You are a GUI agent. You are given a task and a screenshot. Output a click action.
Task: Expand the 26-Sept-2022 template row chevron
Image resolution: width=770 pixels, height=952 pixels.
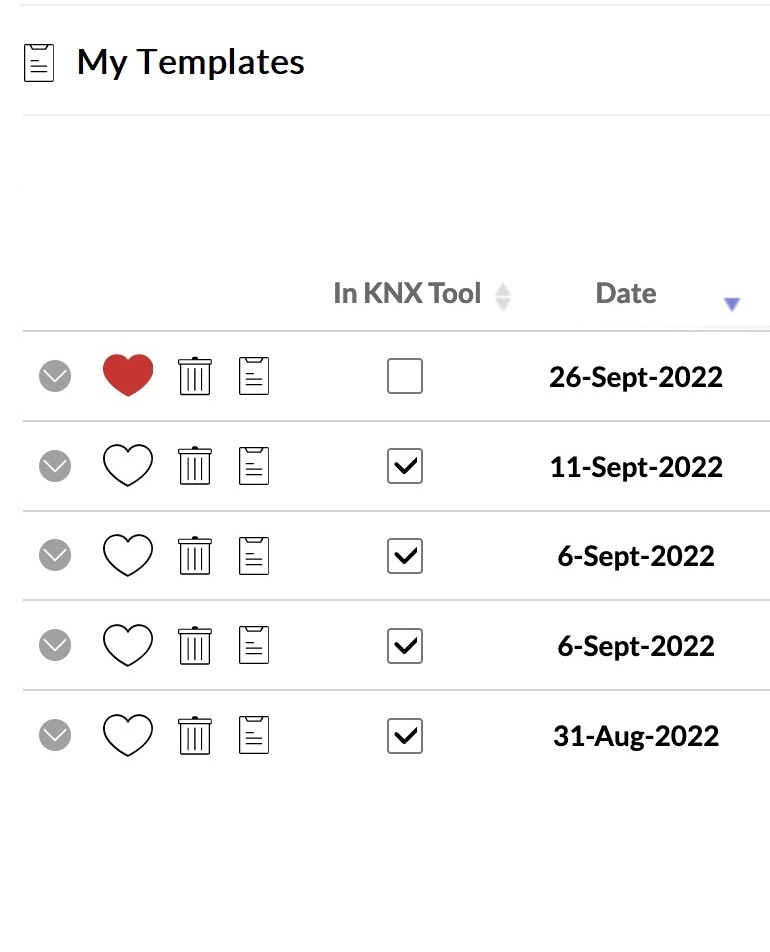tap(55, 376)
